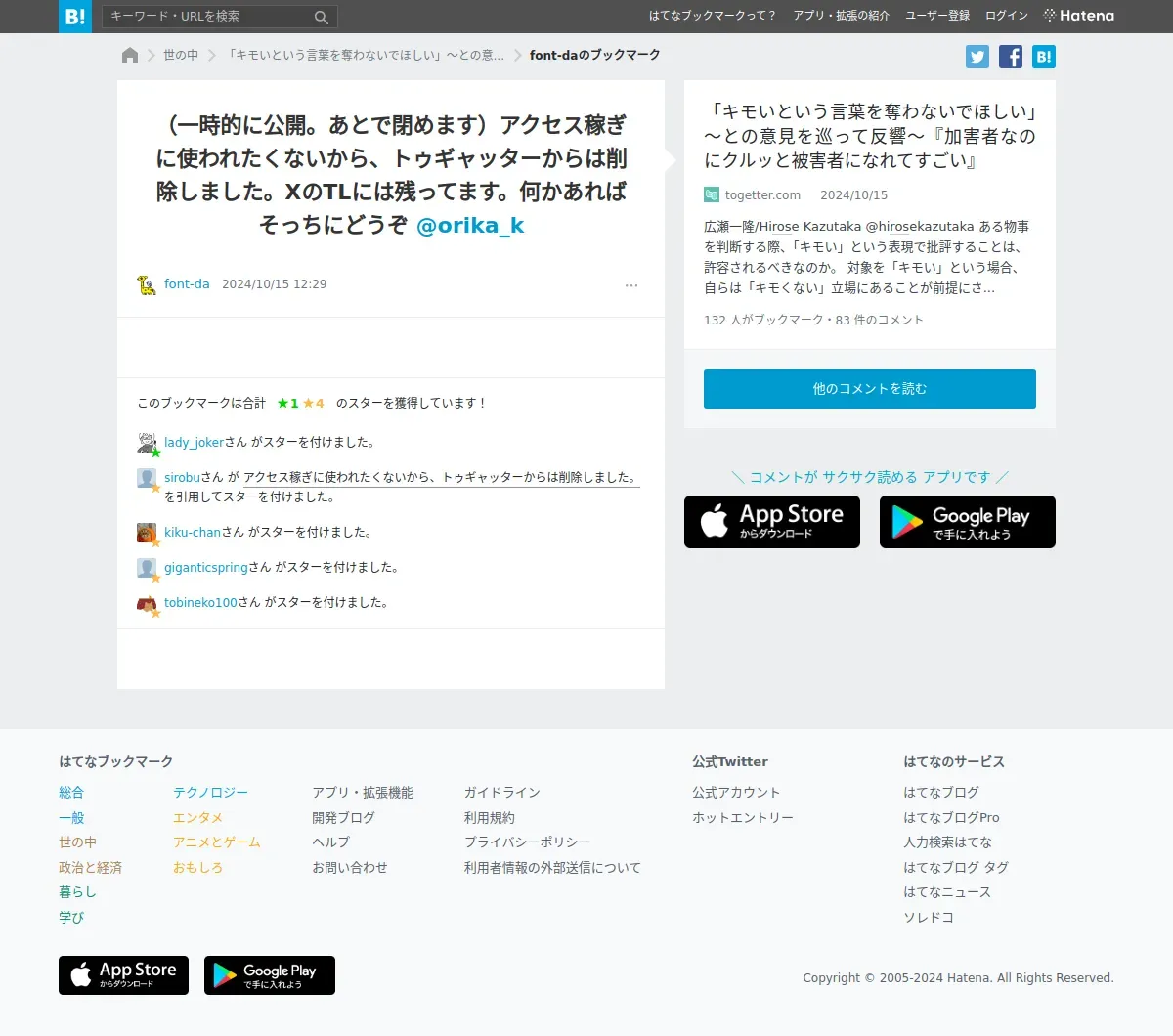Screen dimensions: 1173x1036
Task: Open tobineko100's profile link
Action: 200,603
